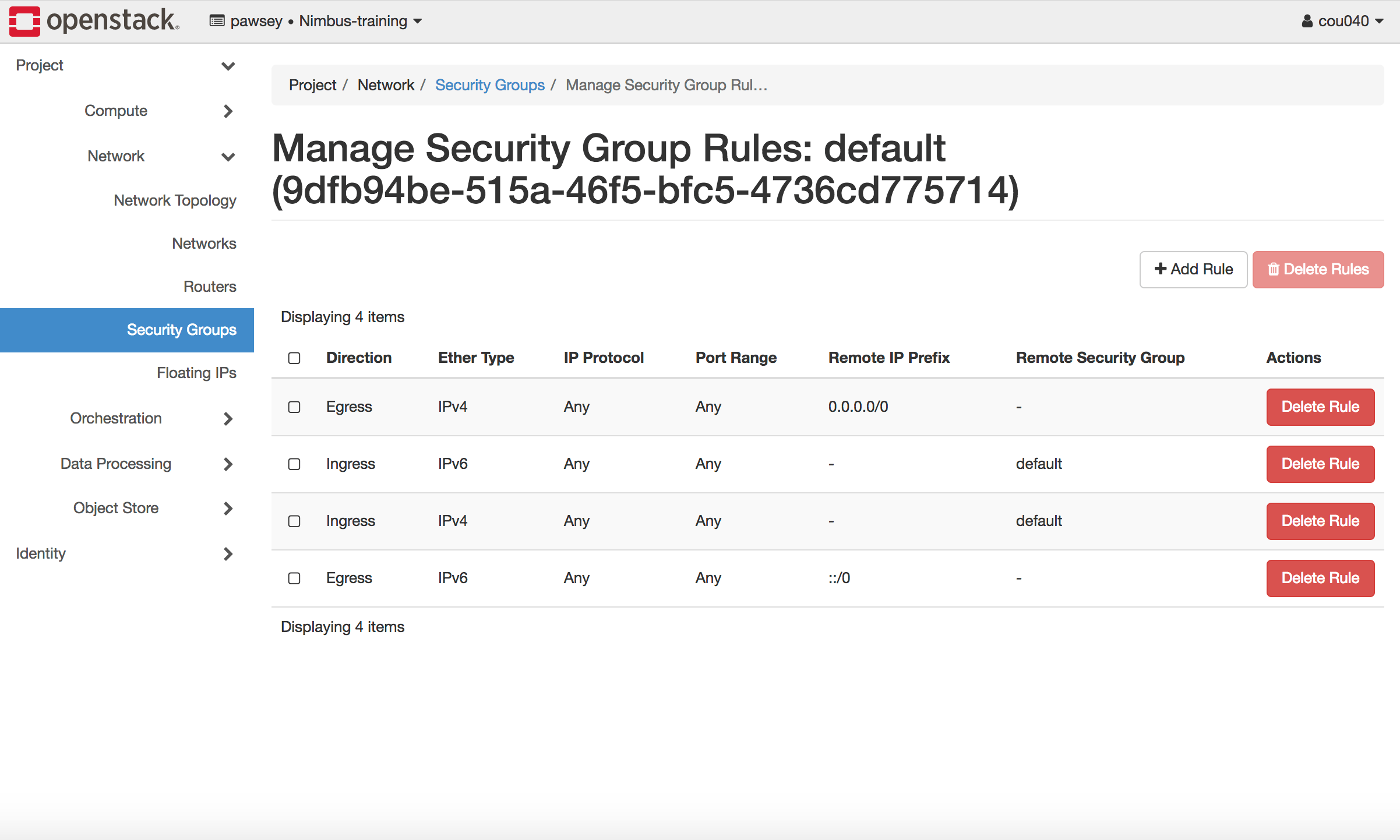Open the Network Topology page
The height and width of the screenshot is (840, 1400).
tap(175, 200)
